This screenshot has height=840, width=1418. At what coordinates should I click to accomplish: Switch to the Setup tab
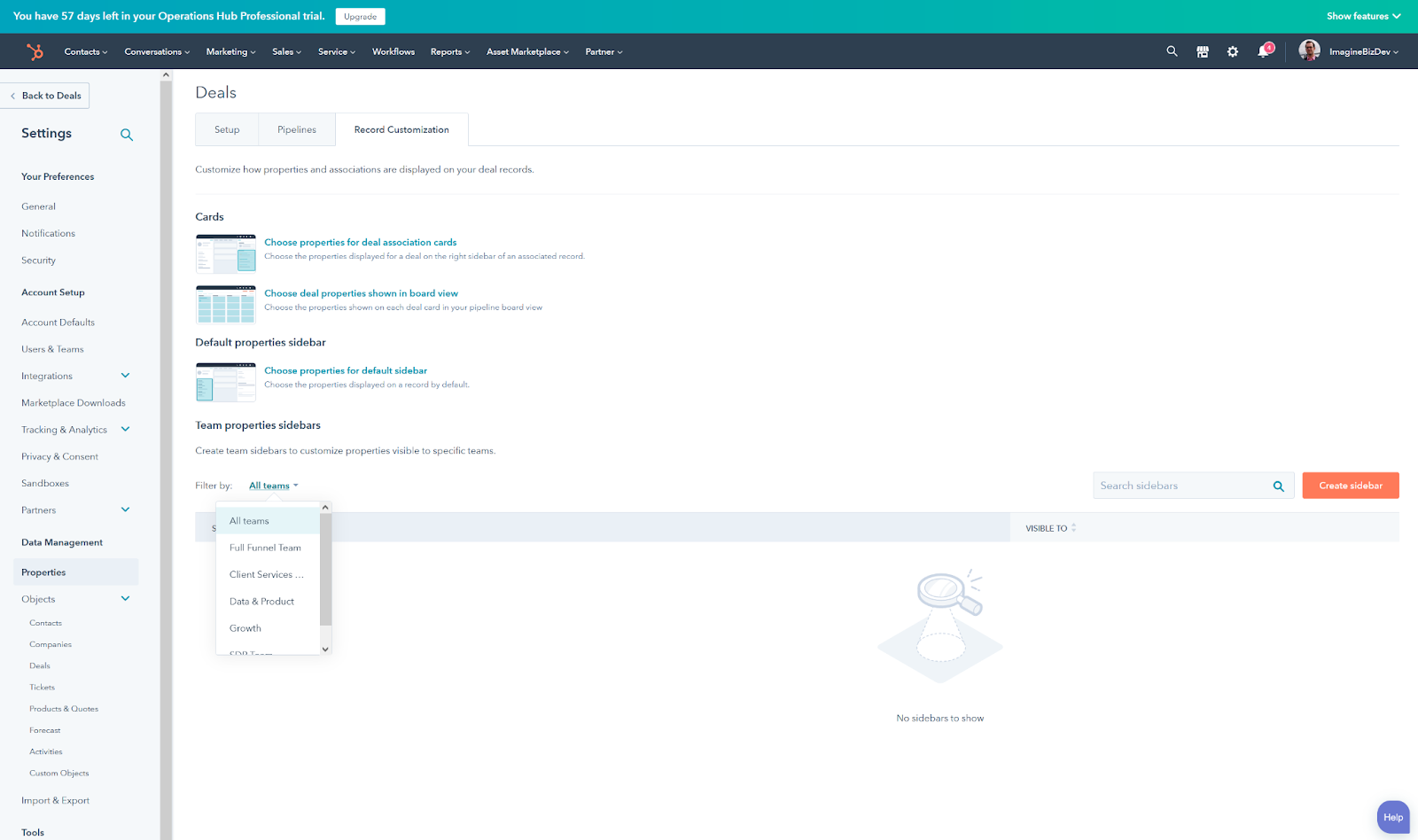227,129
